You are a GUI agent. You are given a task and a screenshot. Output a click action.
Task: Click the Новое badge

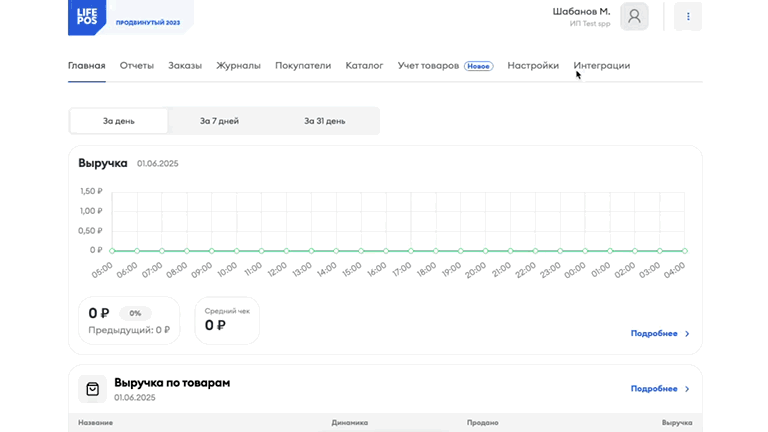click(x=479, y=66)
